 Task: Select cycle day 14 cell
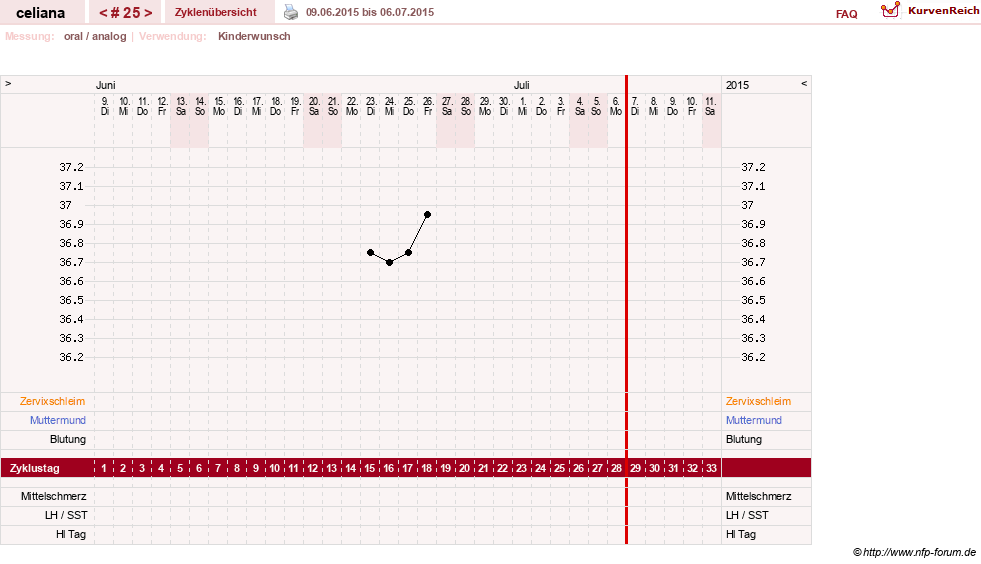350,468
